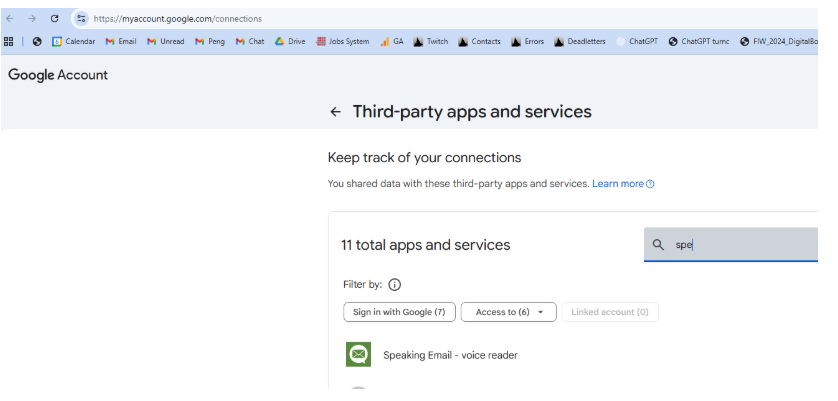
Task: Click the Filter by info icon
Action: 394,285
